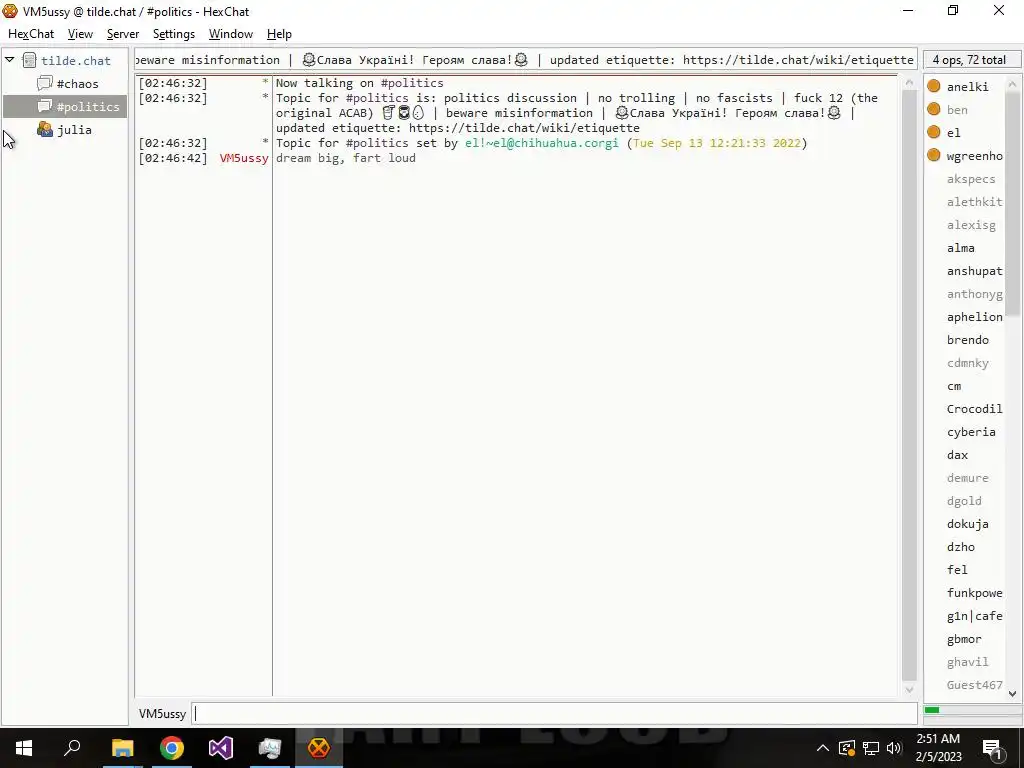
Task: Click chat scrollbar up arrow
Action: [x=909, y=82]
